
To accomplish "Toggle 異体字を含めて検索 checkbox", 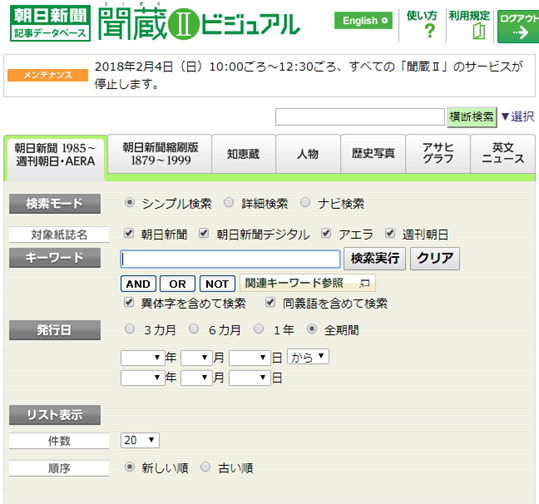I will (129, 303).
